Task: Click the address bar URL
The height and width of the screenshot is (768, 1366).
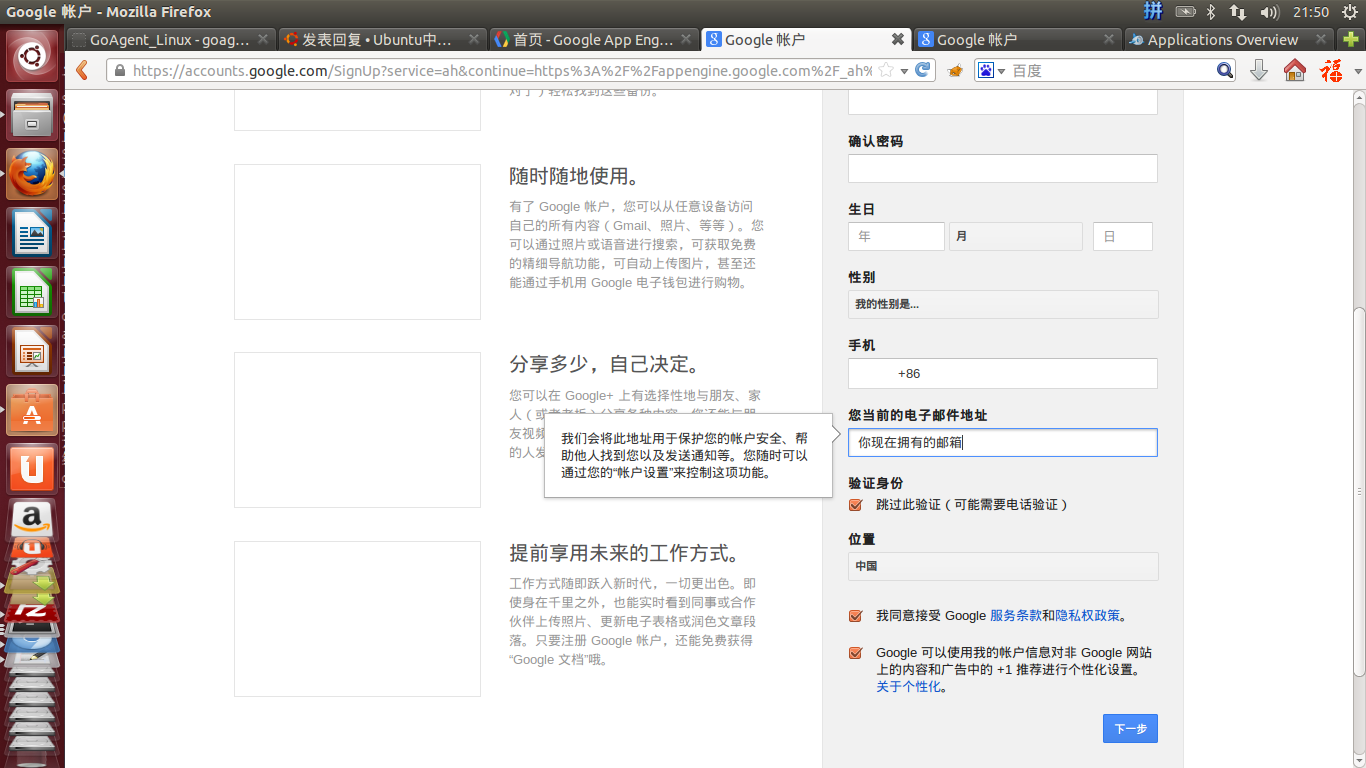Action: tap(502, 71)
